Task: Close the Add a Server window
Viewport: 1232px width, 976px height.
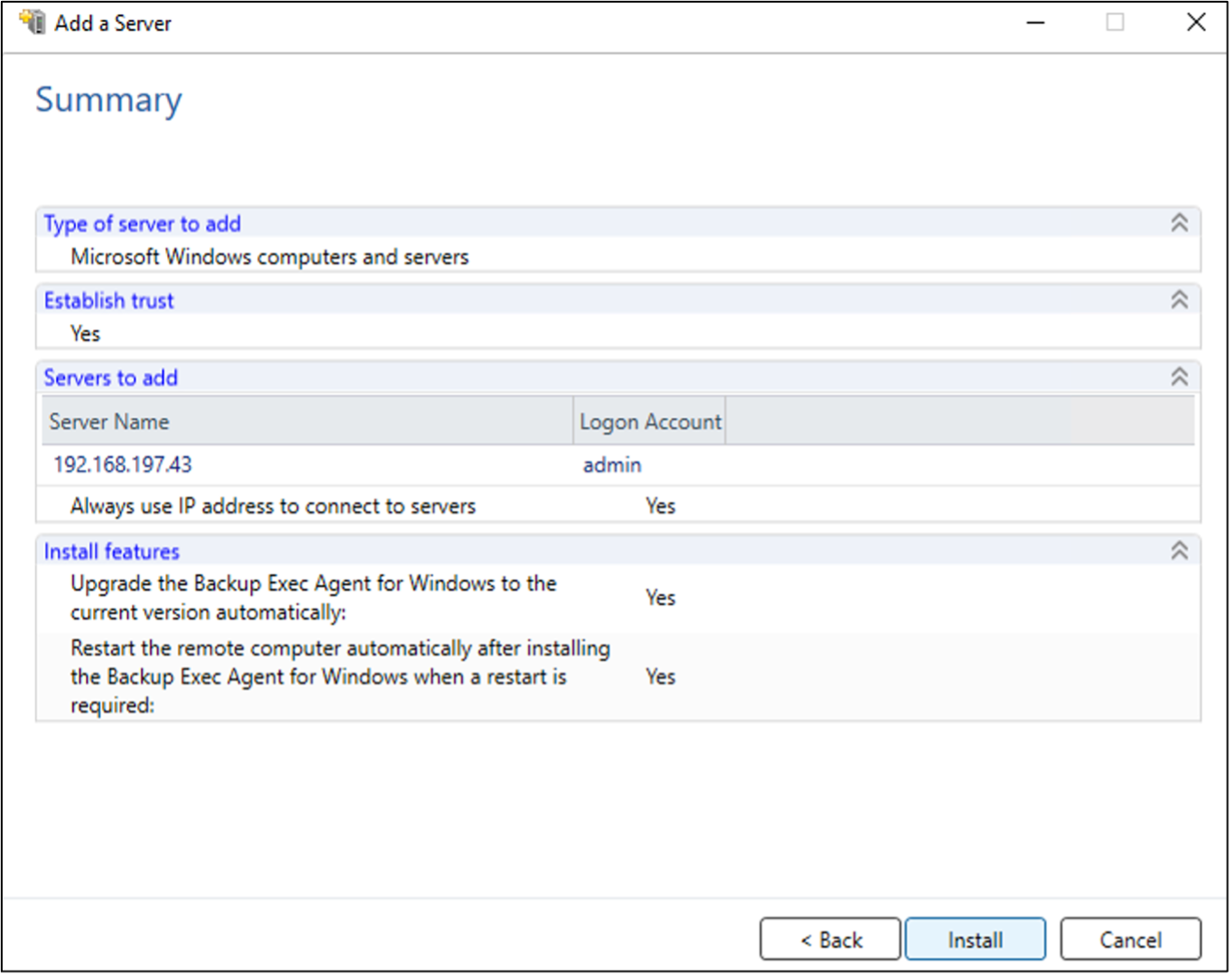Action: tap(1196, 23)
